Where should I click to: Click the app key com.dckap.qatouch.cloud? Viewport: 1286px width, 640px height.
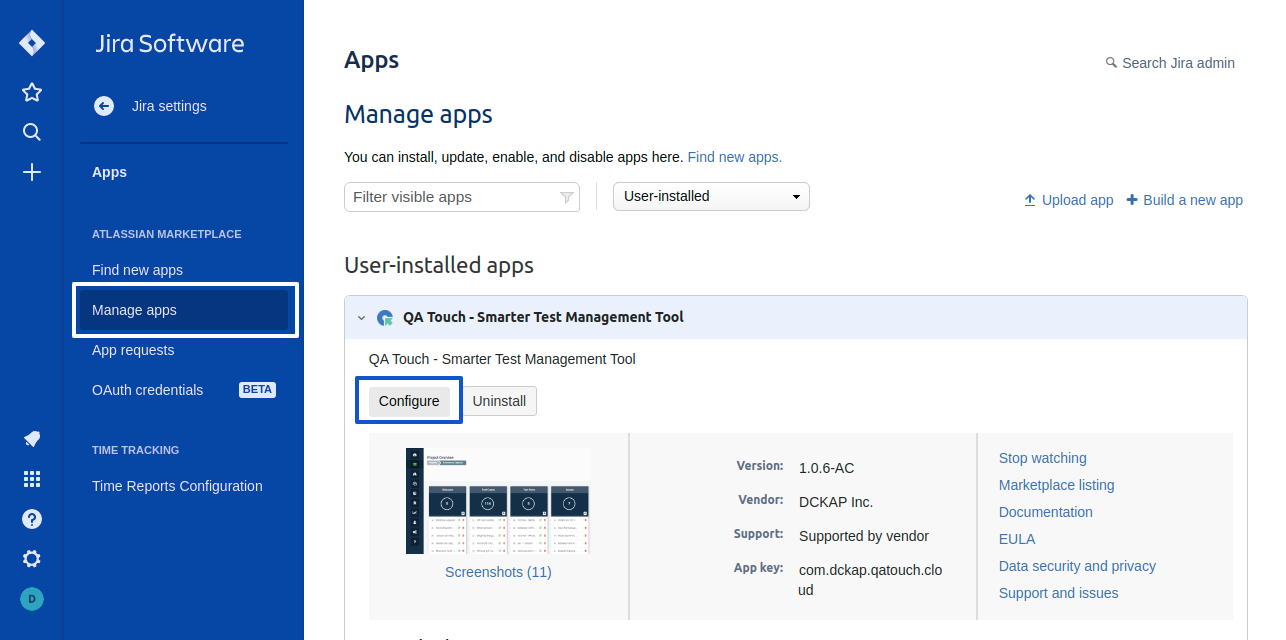tap(870, 580)
